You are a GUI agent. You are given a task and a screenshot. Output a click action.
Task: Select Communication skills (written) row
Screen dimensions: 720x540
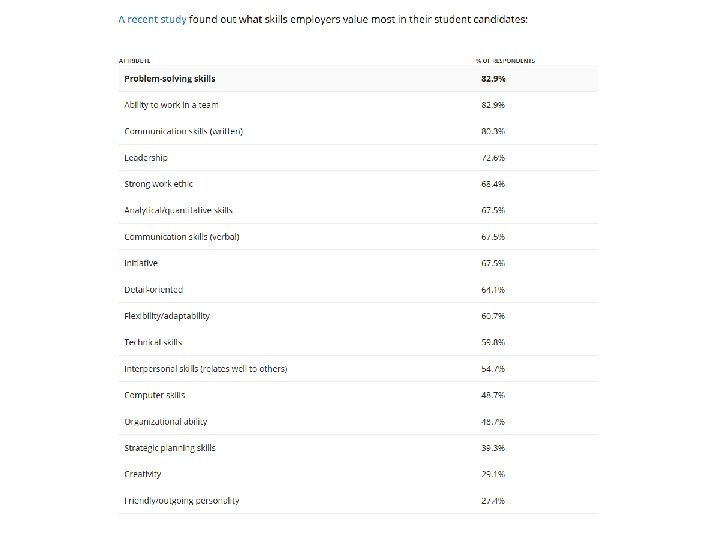click(183, 131)
